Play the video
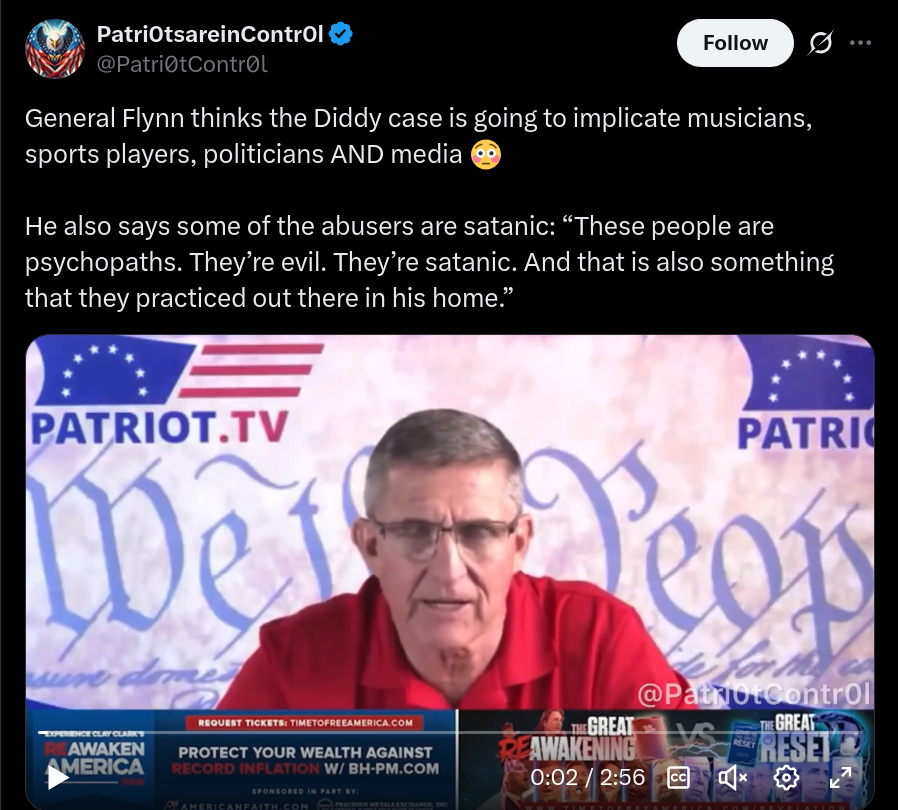The width and height of the screenshot is (898, 810). pos(57,777)
